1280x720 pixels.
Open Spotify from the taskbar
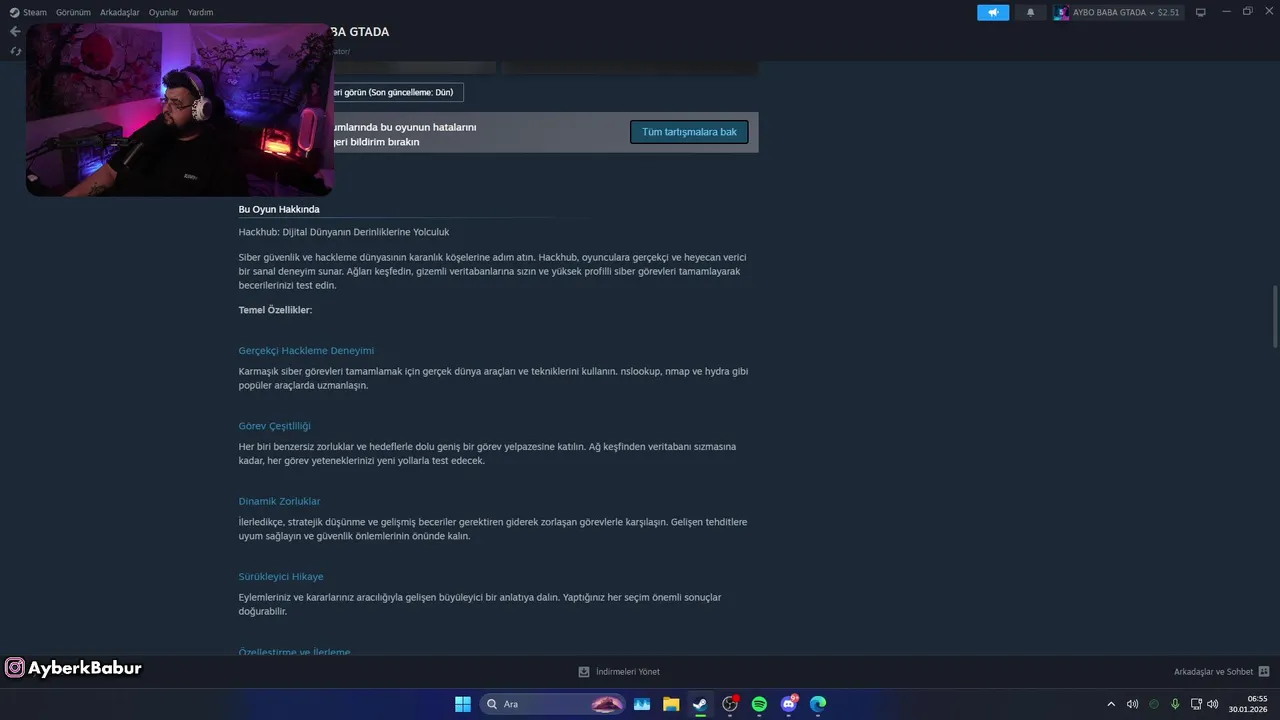coord(759,704)
